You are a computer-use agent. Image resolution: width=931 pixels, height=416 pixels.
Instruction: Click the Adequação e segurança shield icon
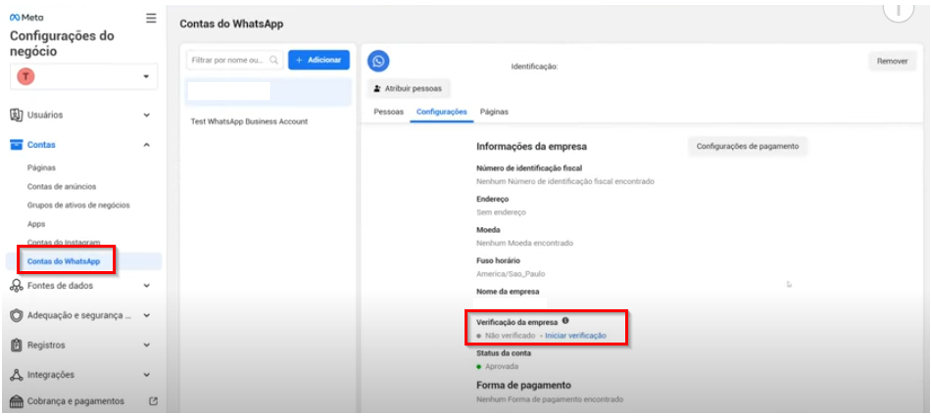point(17,316)
